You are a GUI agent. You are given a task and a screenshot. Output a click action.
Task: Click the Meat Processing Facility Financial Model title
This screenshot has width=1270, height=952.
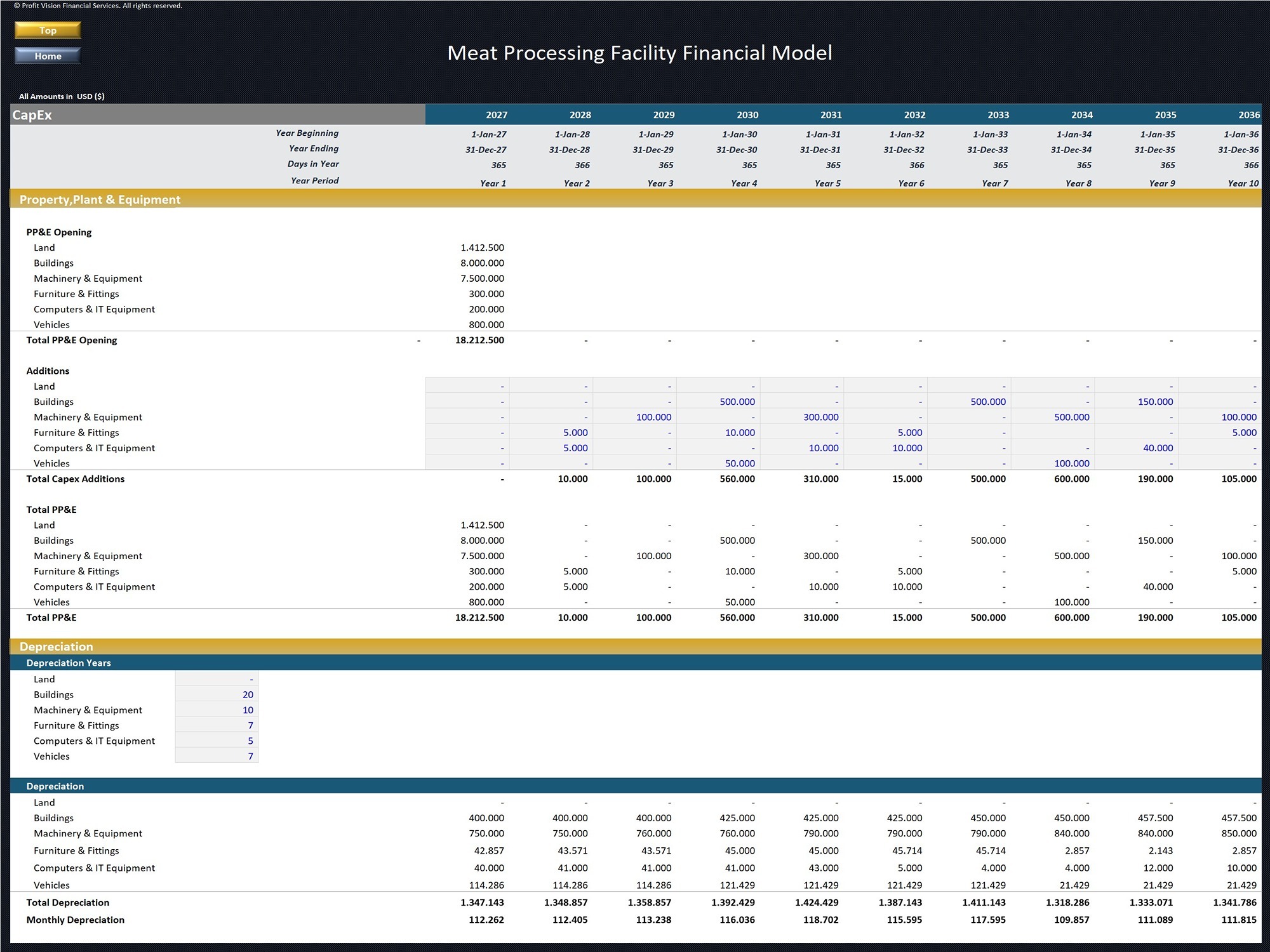point(639,53)
